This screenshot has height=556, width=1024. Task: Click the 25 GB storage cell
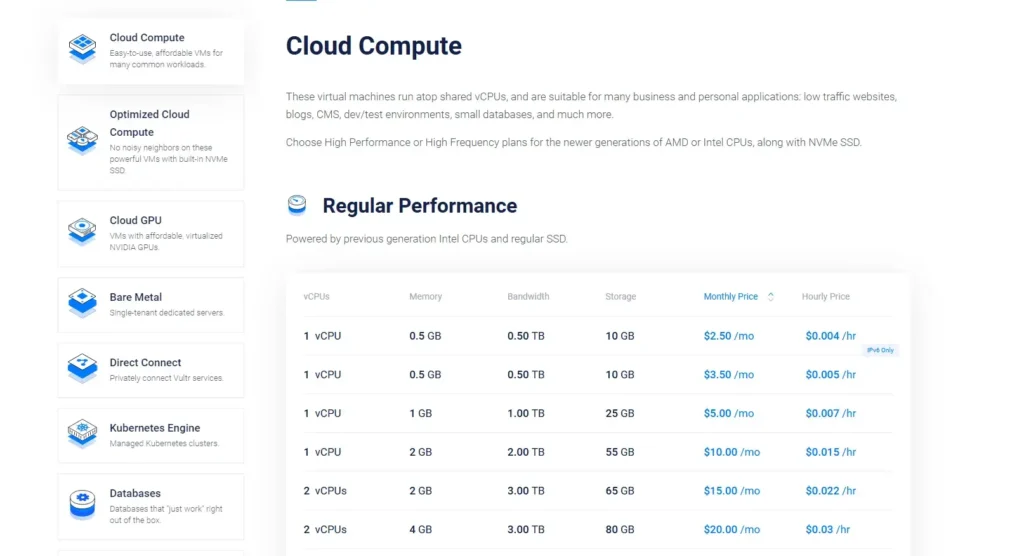tap(619, 413)
